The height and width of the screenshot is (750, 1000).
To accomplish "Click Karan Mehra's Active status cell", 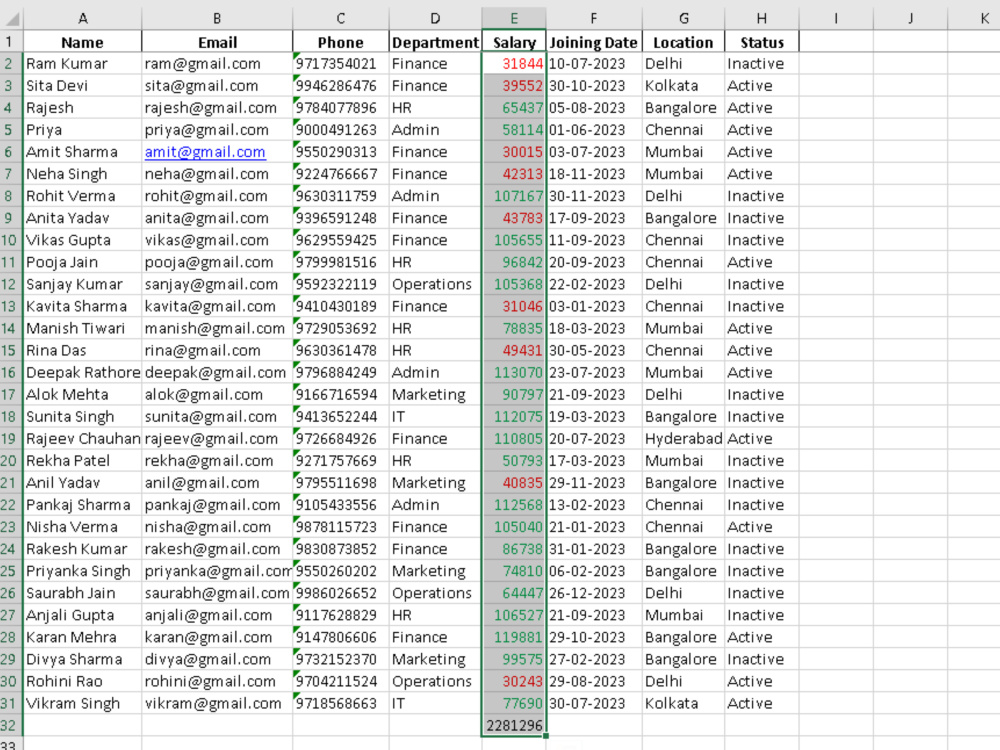I will pyautogui.click(x=761, y=637).
